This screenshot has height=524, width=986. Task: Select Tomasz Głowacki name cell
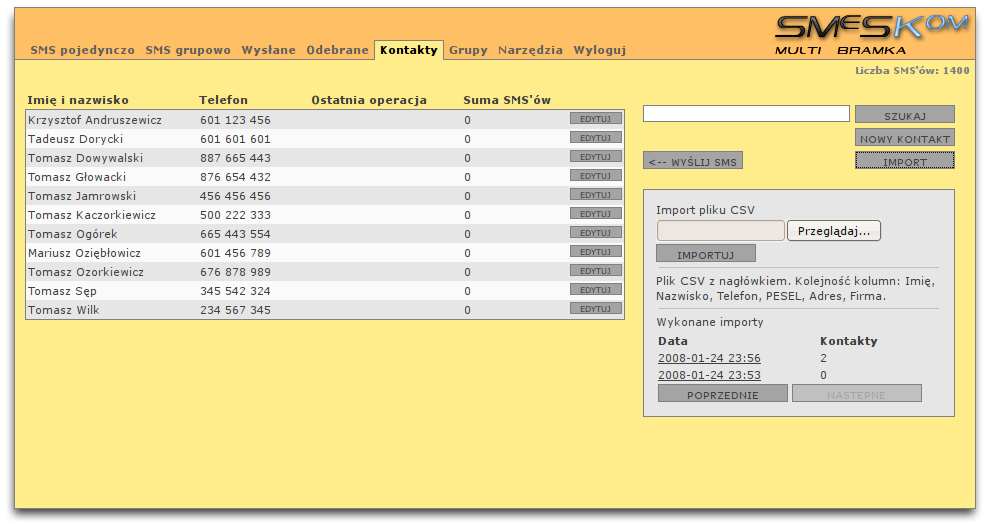click(x=77, y=177)
